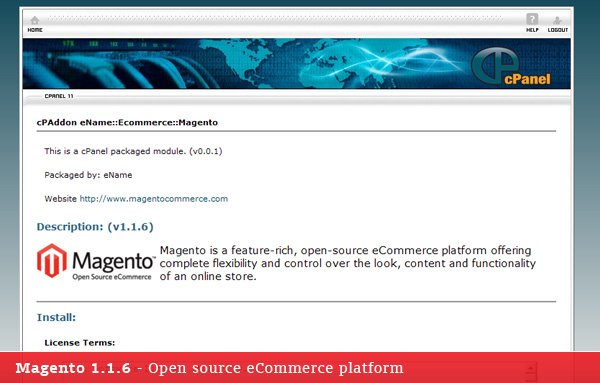Screen dimensions: 600x383
Task: Click the cPanel logo in banner
Action: coord(511,67)
